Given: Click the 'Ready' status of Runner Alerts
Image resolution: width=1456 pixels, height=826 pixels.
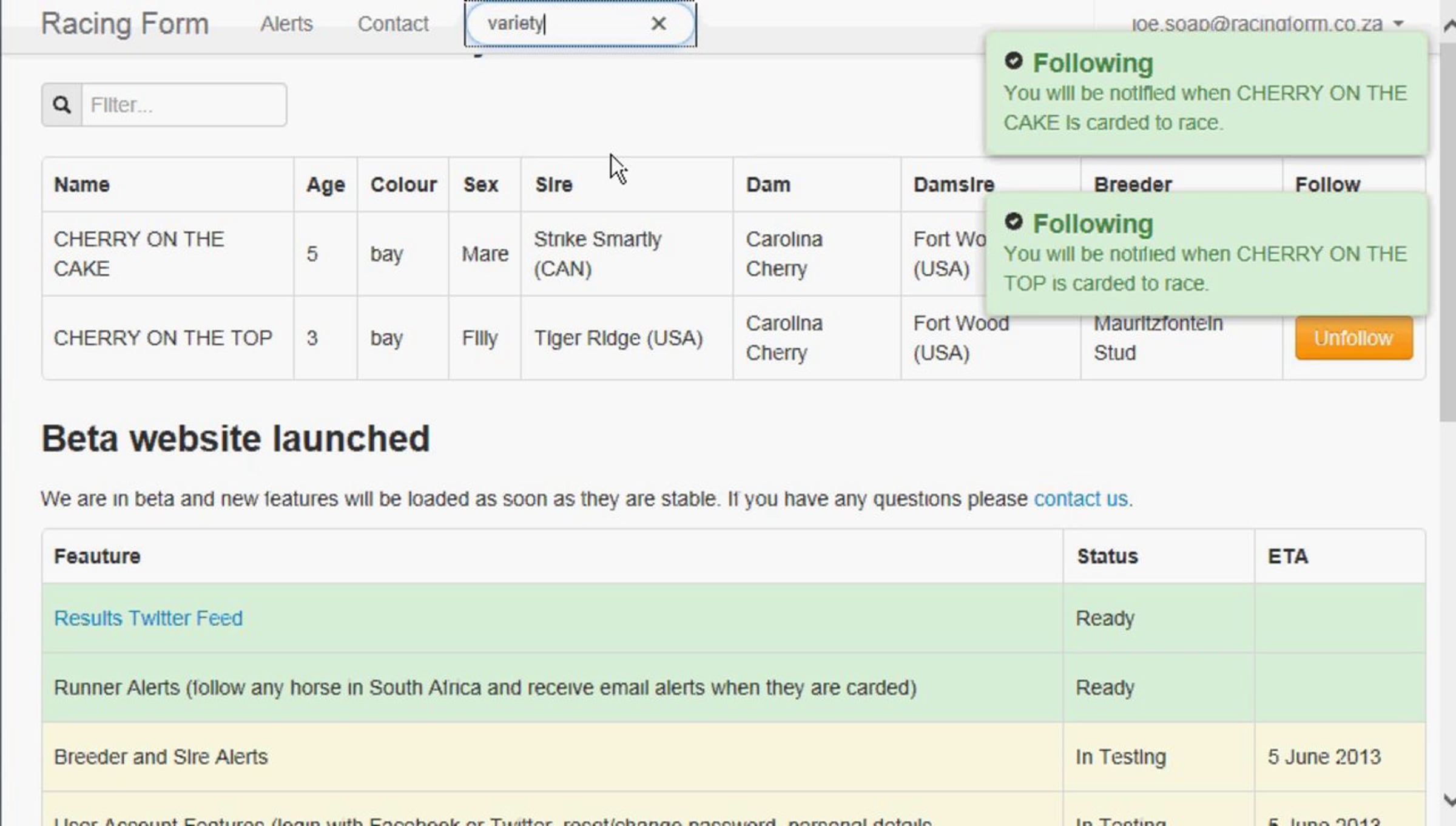Looking at the screenshot, I should [x=1105, y=688].
